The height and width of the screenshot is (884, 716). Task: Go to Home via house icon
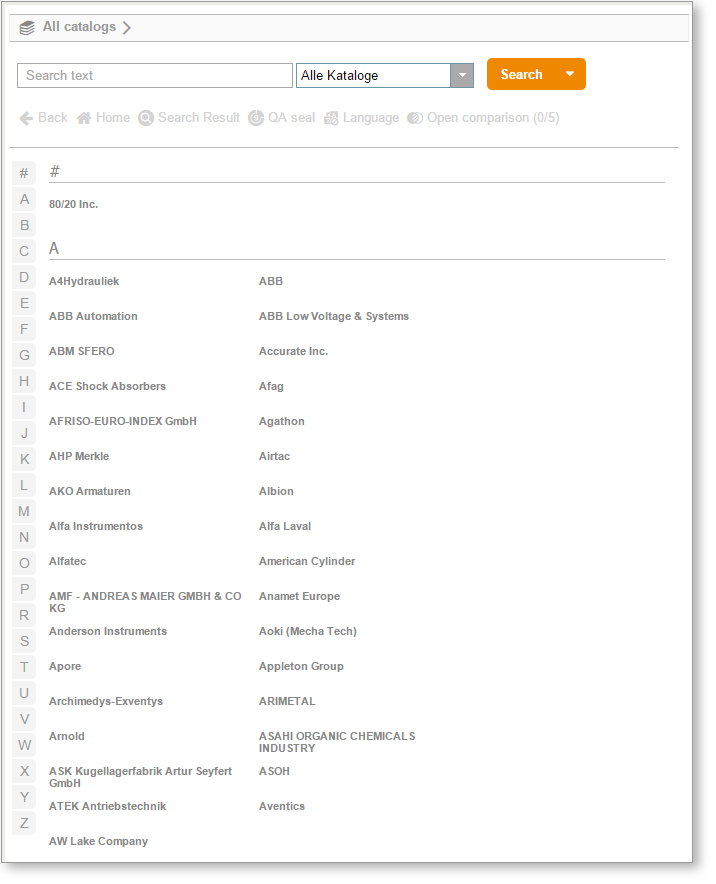tap(84, 118)
